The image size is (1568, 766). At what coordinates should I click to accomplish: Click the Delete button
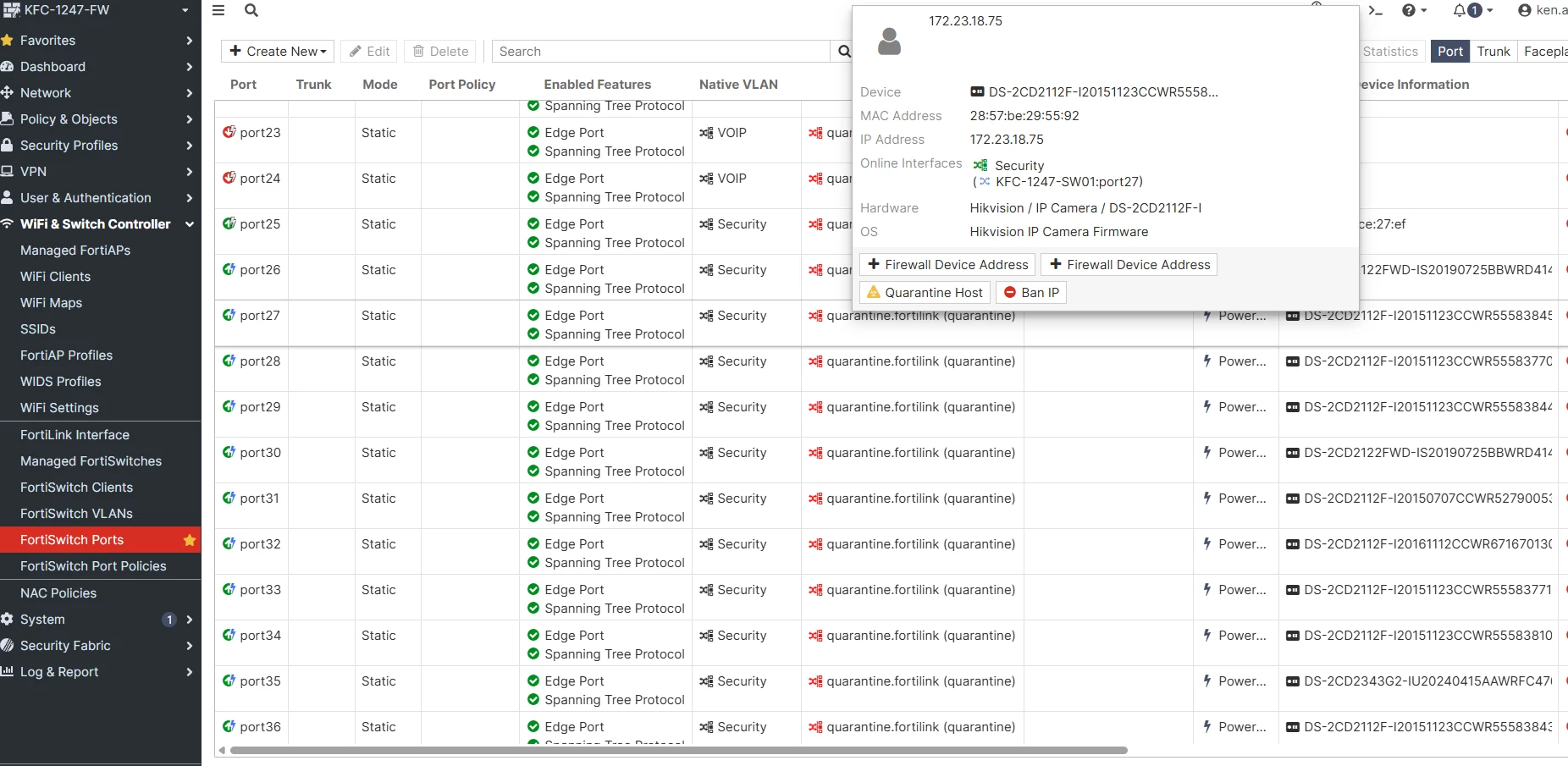pyautogui.click(x=440, y=51)
